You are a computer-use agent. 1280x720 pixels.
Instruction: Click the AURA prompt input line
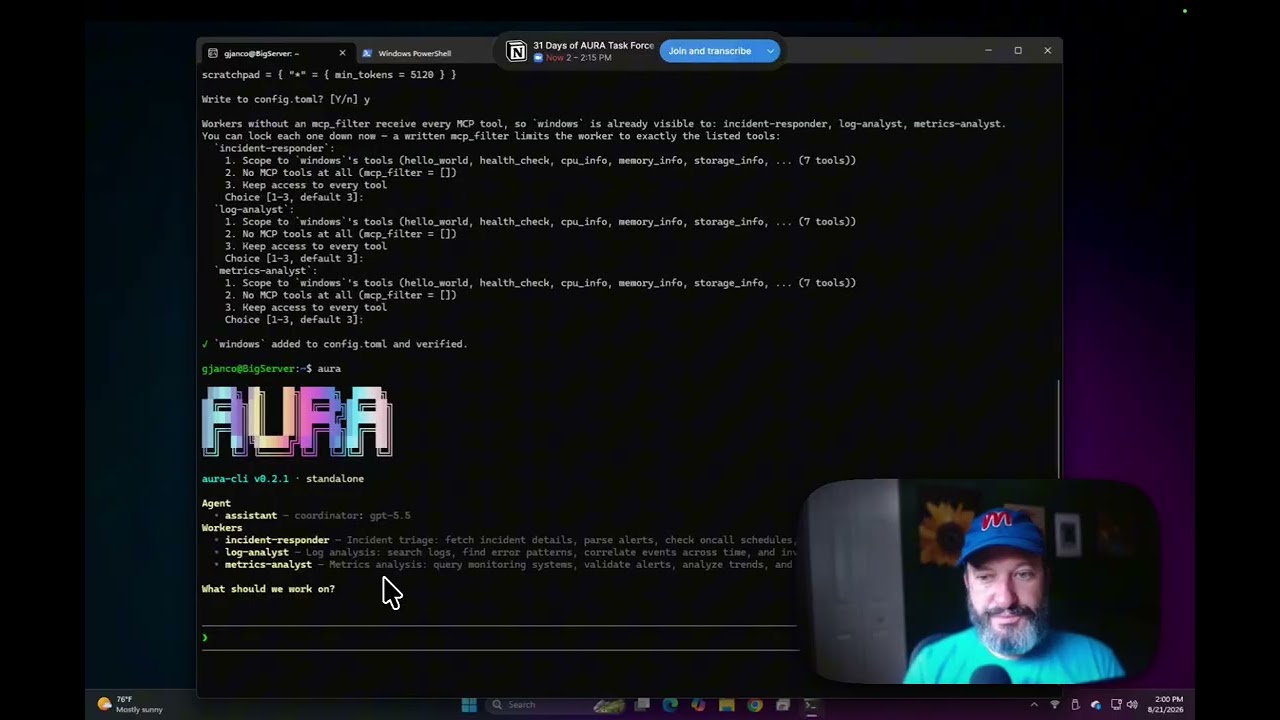pos(500,637)
